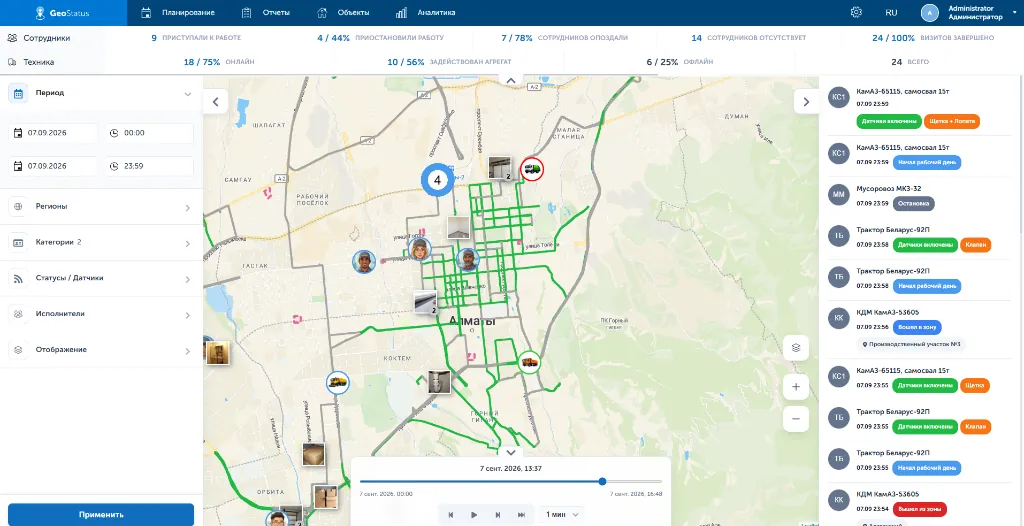1024x526 pixels.
Task: Select the orange truck marker with green ring
Action: [529, 362]
